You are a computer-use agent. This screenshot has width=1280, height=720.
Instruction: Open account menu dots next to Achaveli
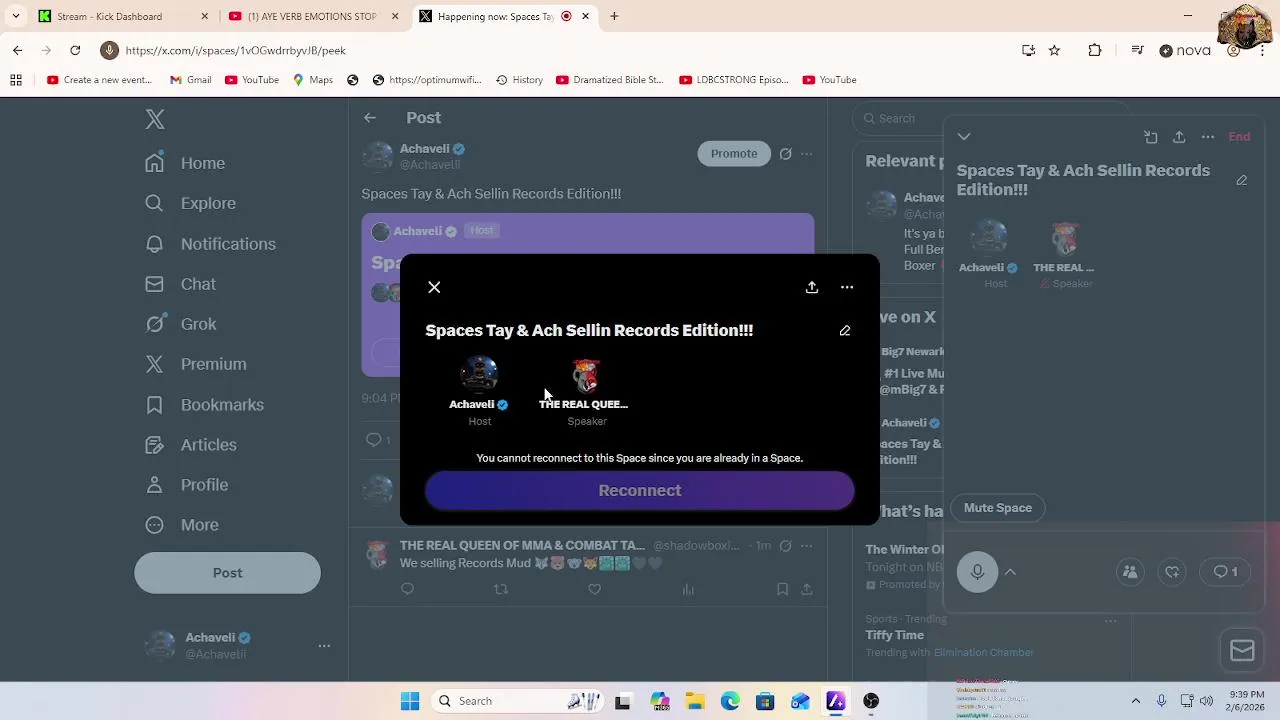tap(324, 646)
